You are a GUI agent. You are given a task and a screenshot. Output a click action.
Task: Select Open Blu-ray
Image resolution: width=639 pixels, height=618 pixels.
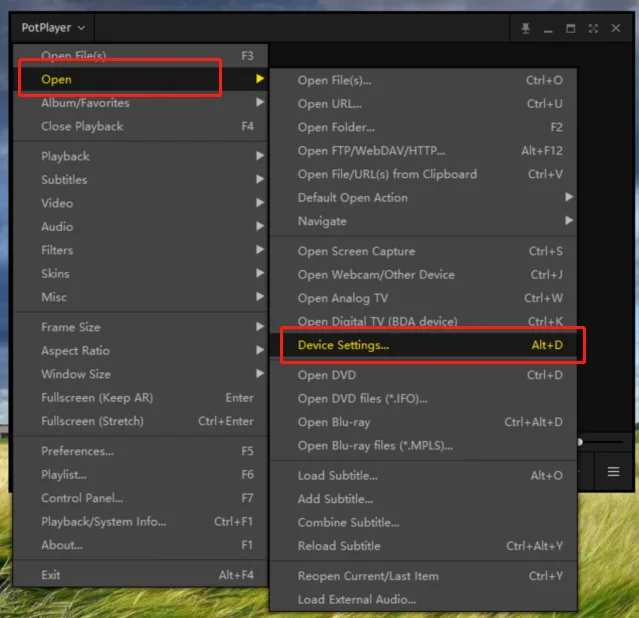[x=423, y=422]
